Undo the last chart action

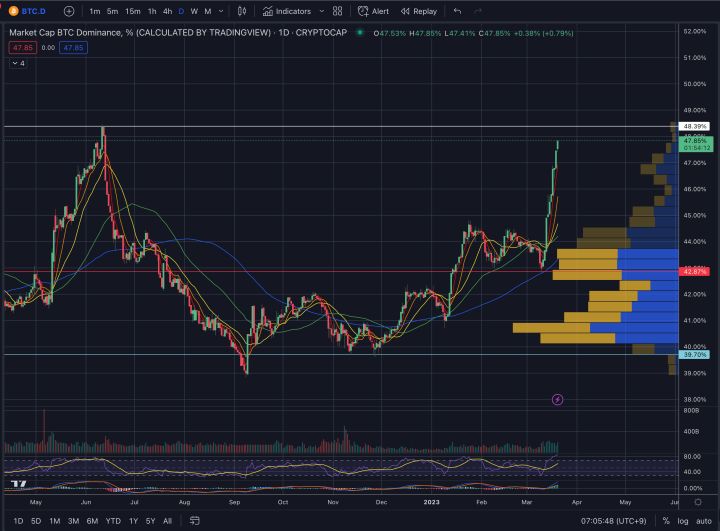coord(457,11)
